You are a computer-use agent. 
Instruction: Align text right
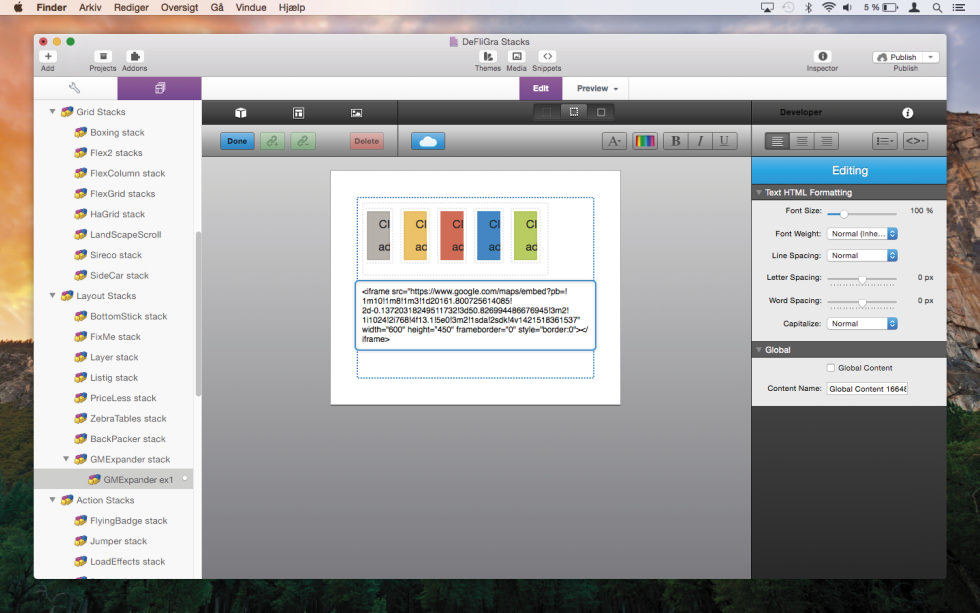(x=826, y=141)
